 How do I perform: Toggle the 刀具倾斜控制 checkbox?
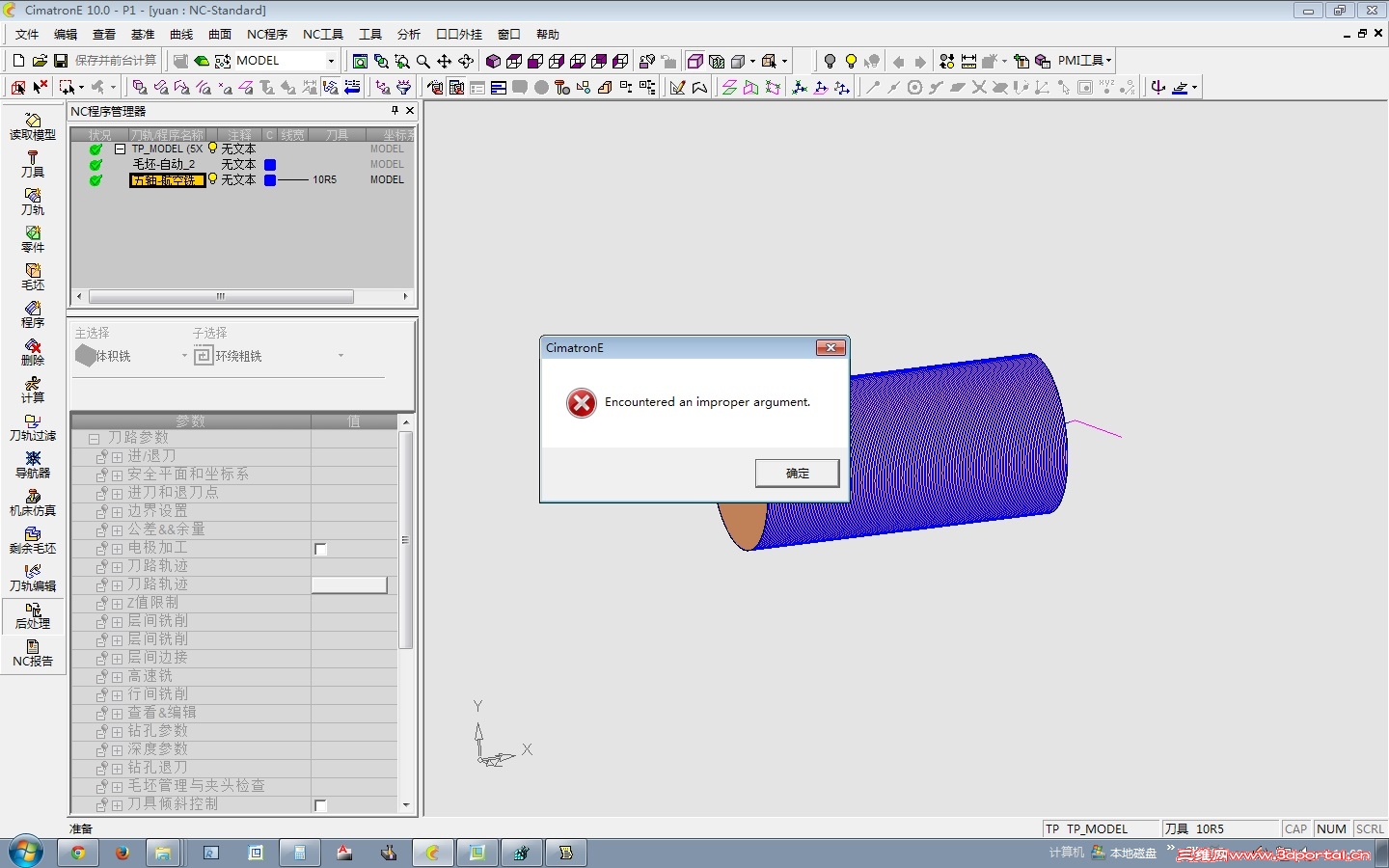pos(320,805)
